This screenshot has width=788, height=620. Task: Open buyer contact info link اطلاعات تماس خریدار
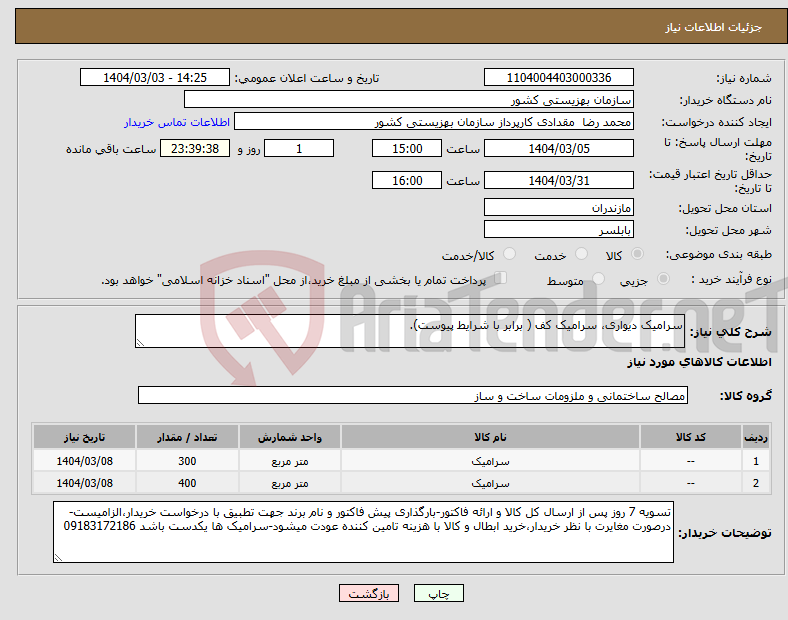(x=177, y=122)
